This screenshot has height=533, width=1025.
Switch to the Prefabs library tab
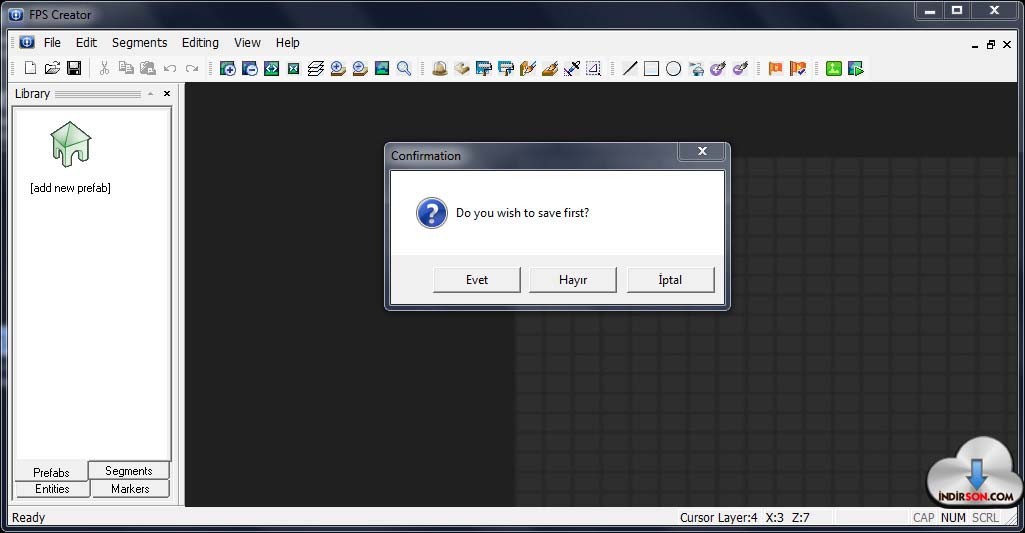[x=51, y=472]
